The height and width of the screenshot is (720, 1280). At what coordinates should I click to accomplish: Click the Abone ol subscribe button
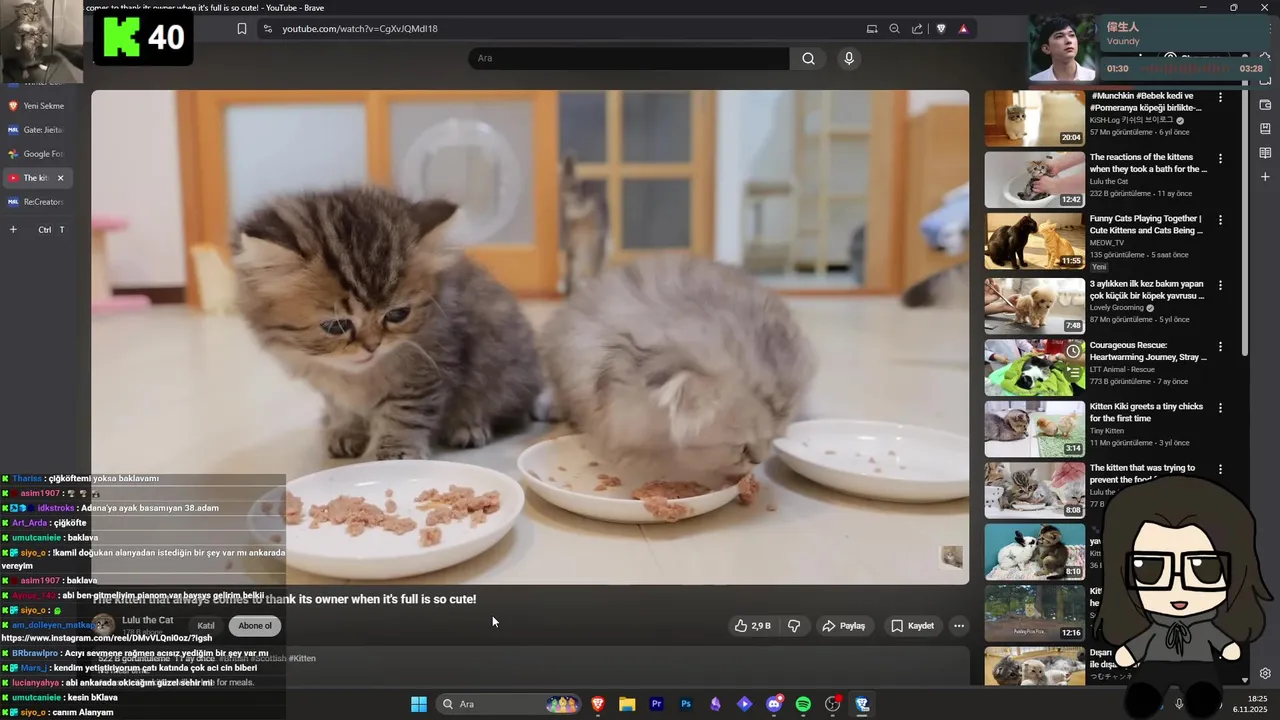coord(254,626)
